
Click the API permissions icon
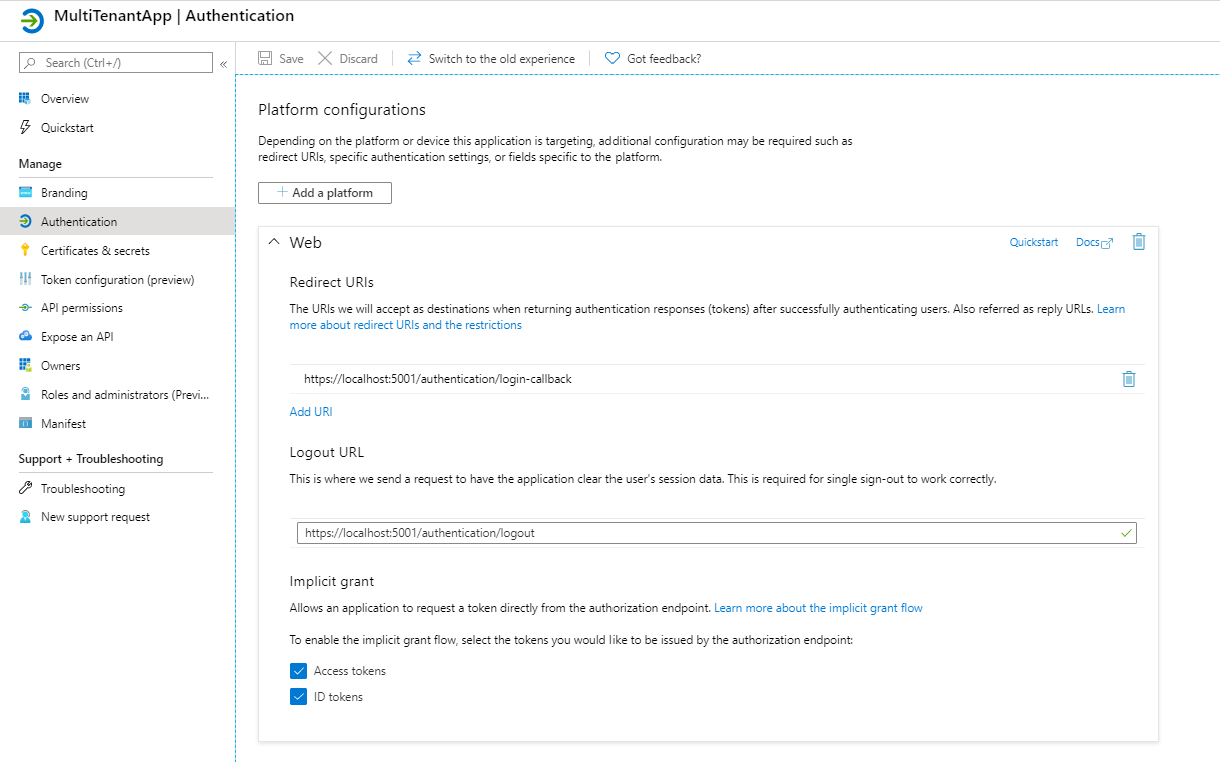click(25, 308)
